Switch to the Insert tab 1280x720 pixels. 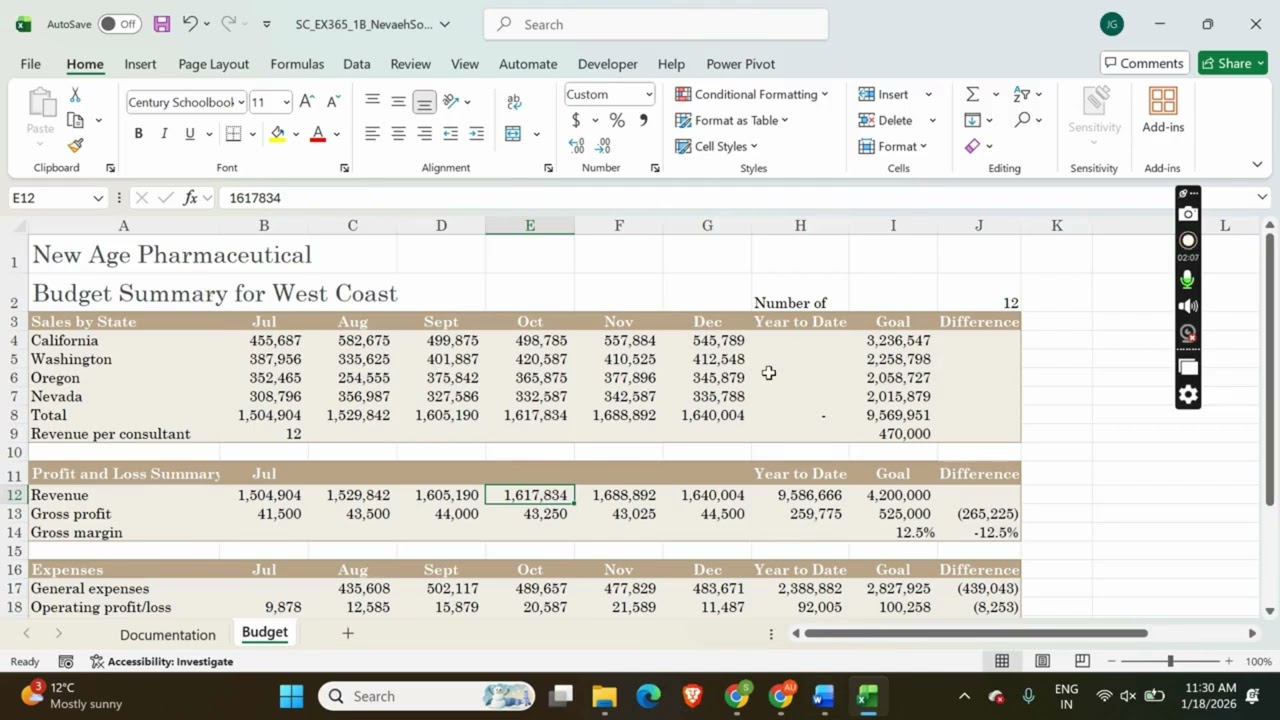pyautogui.click(x=140, y=63)
